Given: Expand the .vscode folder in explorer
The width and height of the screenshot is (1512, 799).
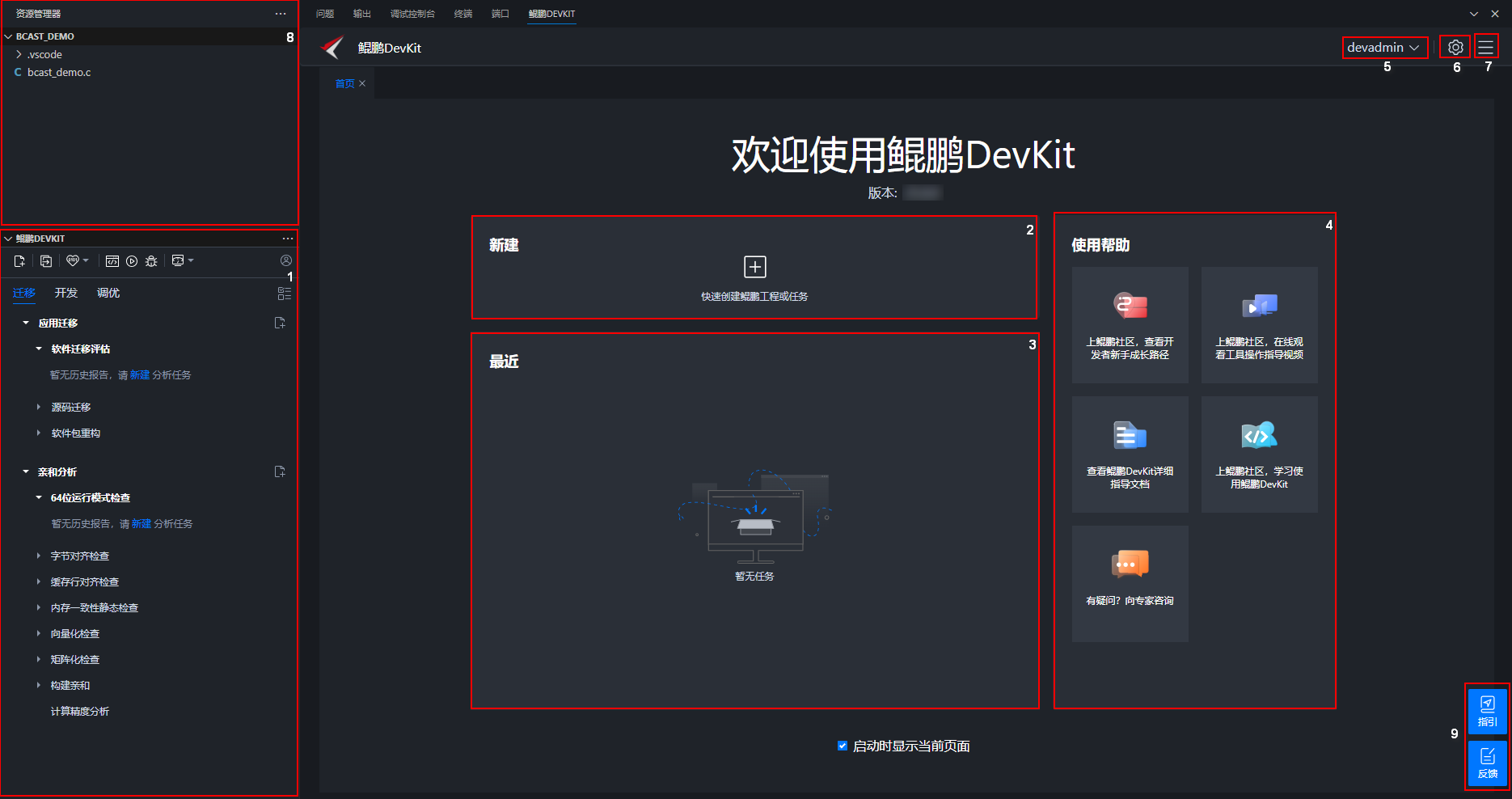Looking at the screenshot, I should point(19,54).
